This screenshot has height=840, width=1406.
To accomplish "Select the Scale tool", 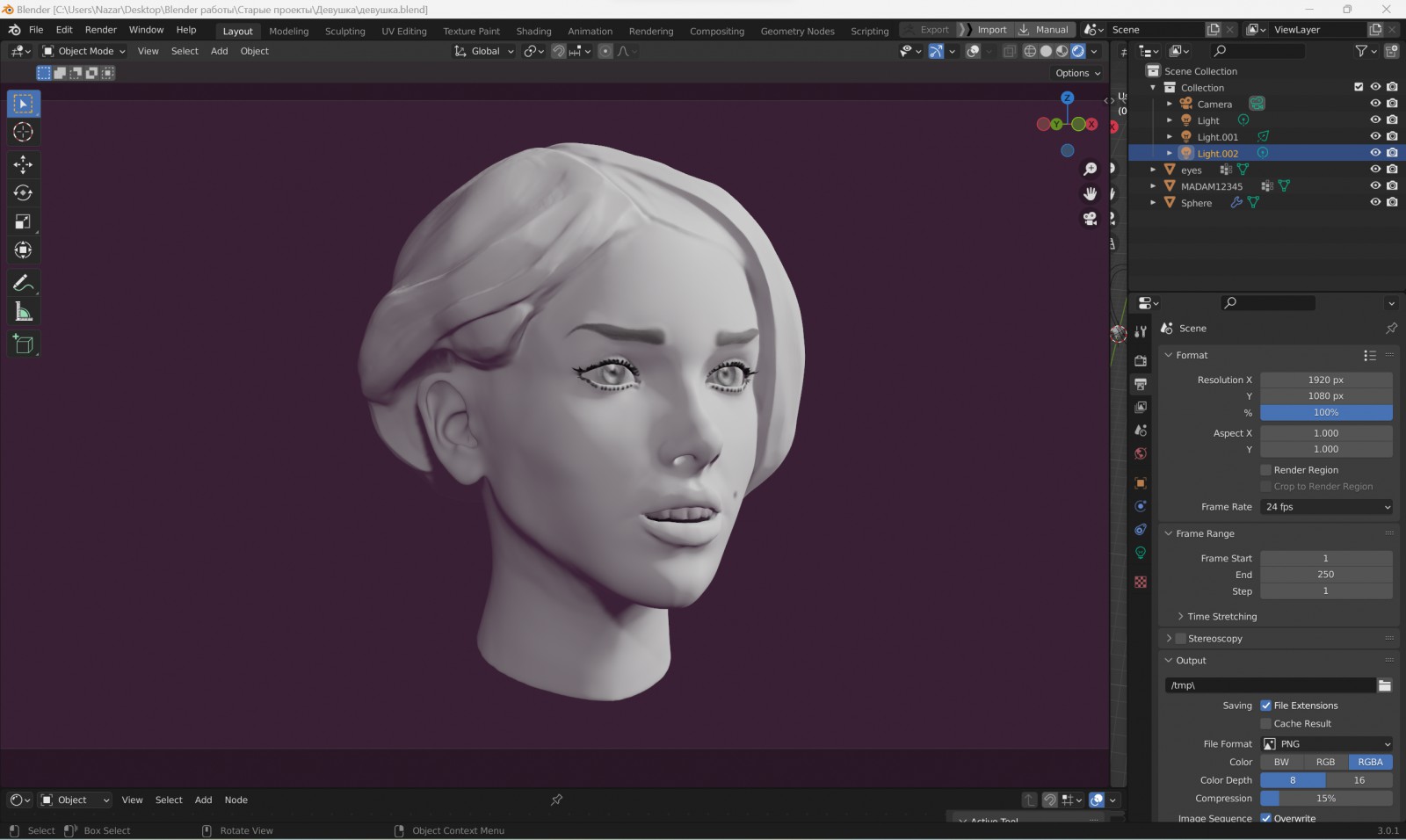I will coord(24,222).
